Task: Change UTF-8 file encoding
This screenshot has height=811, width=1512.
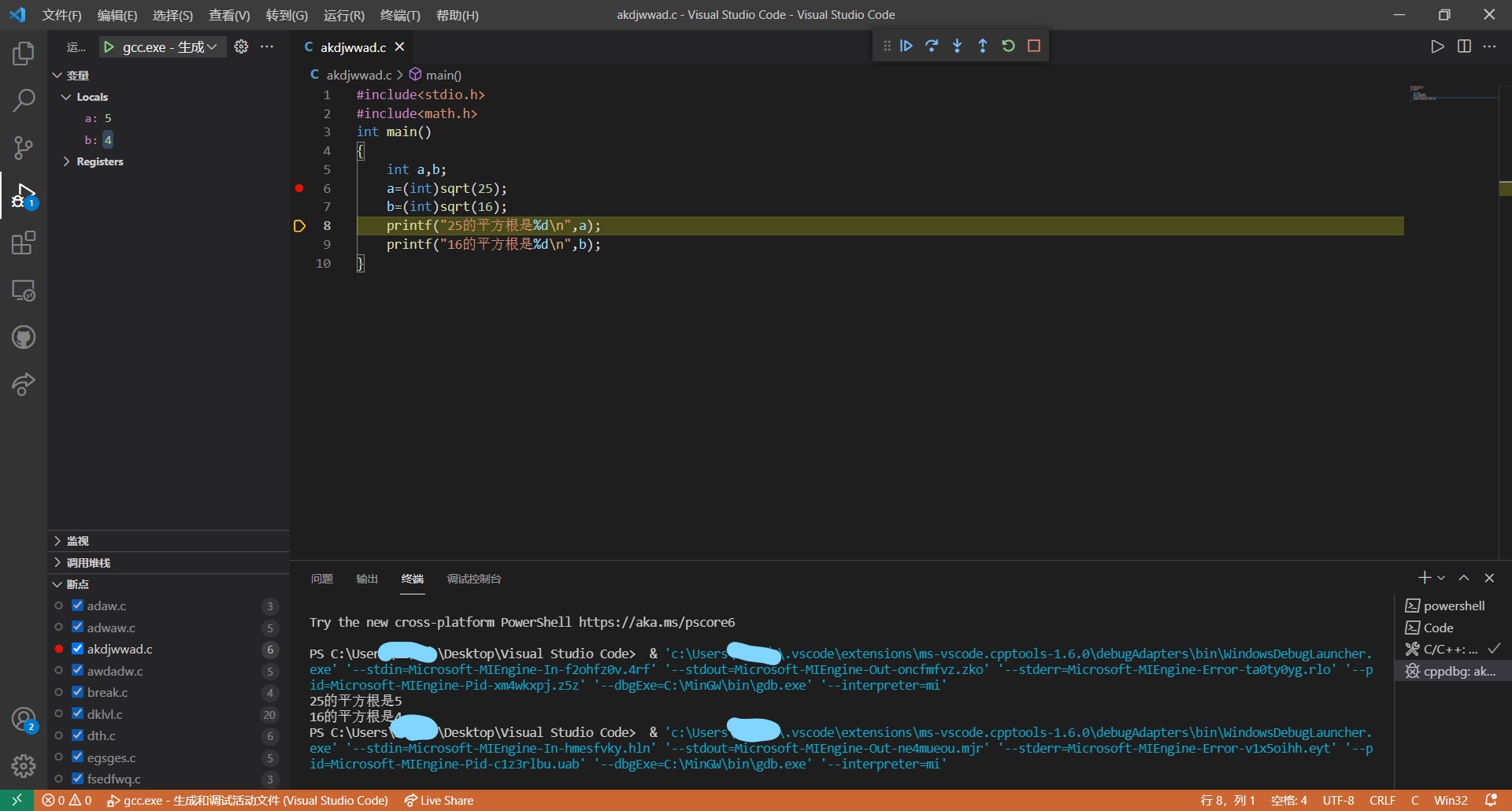Action: click(x=1338, y=800)
